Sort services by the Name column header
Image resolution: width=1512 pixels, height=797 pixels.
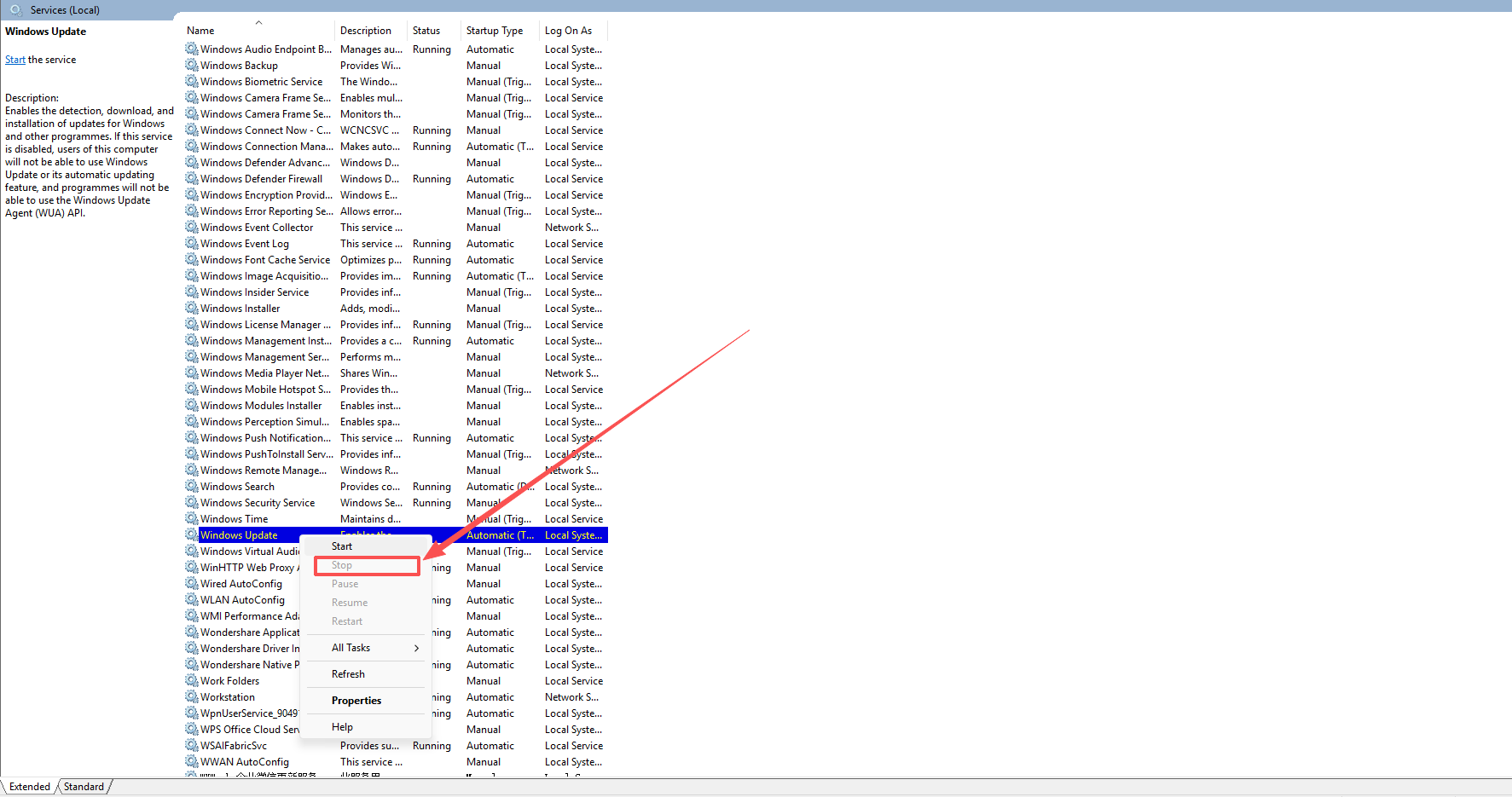pyautogui.click(x=201, y=31)
